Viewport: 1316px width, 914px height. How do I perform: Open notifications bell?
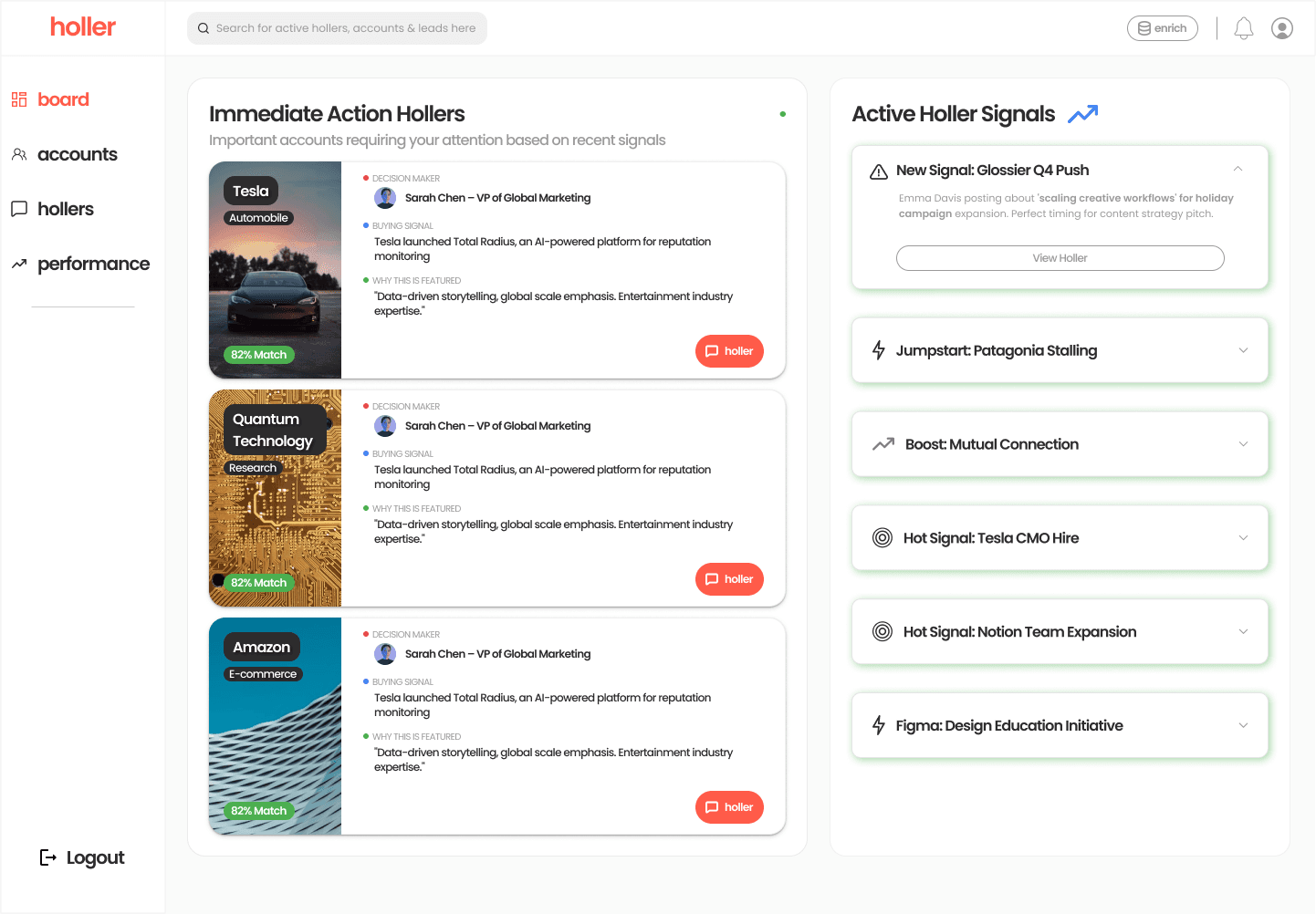click(x=1244, y=28)
